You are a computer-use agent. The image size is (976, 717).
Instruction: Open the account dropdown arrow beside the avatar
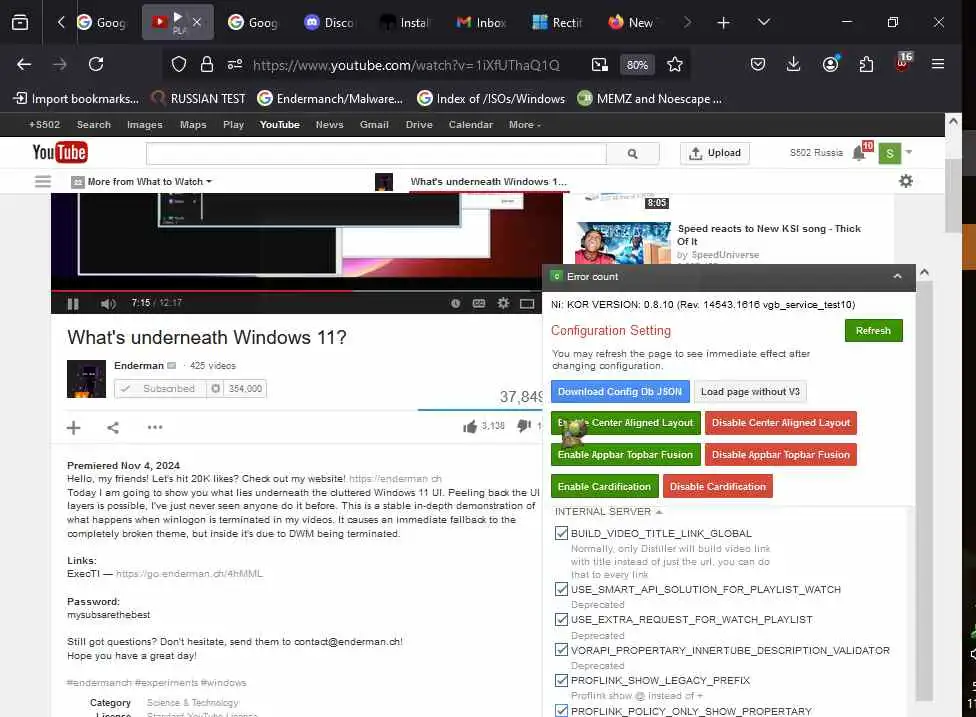(909, 152)
